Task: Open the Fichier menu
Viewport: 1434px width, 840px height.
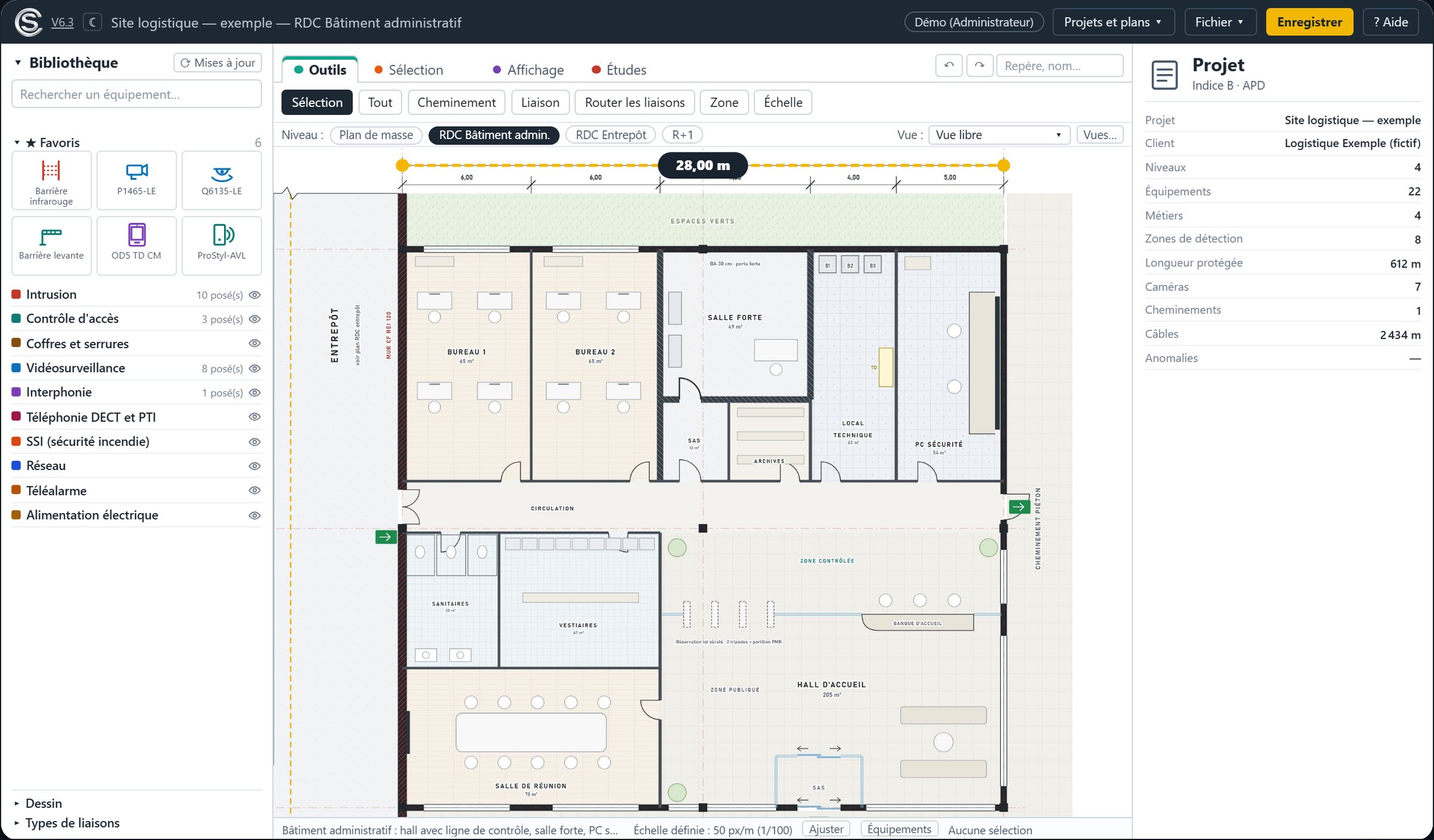Action: [x=1220, y=22]
